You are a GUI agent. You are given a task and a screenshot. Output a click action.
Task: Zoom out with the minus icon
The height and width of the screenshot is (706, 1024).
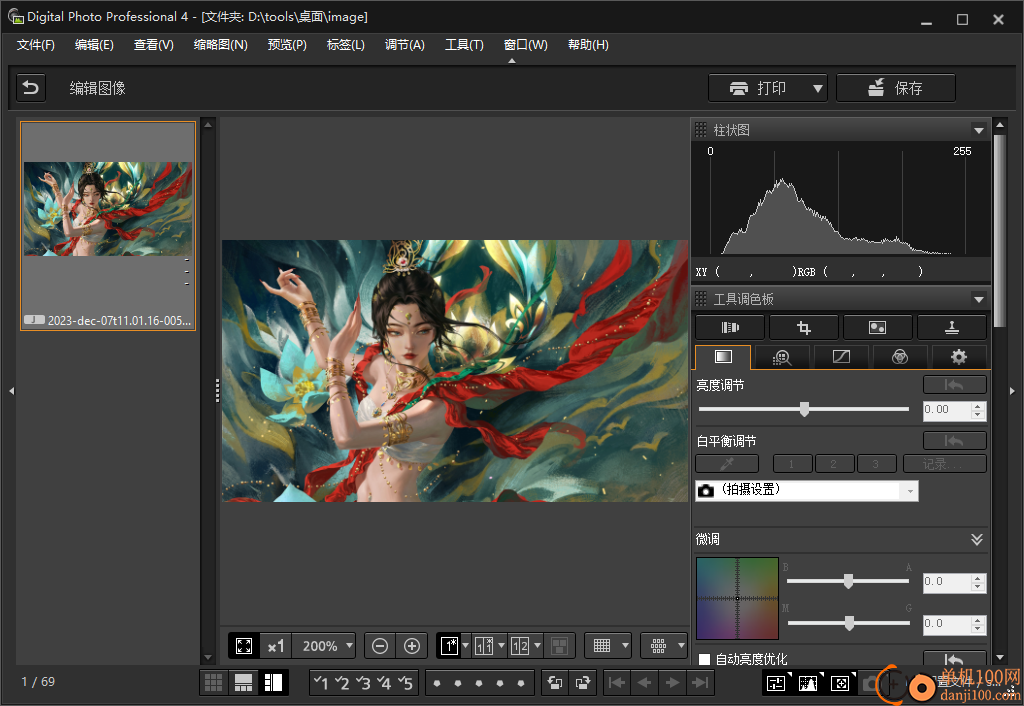click(x=380, y=646)
